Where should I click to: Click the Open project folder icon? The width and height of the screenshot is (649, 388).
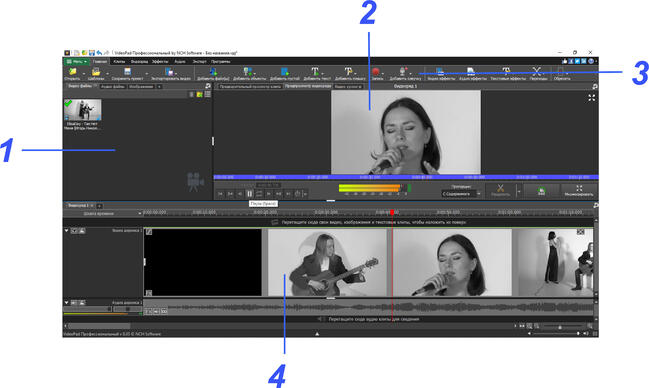[x=72, y=72]
